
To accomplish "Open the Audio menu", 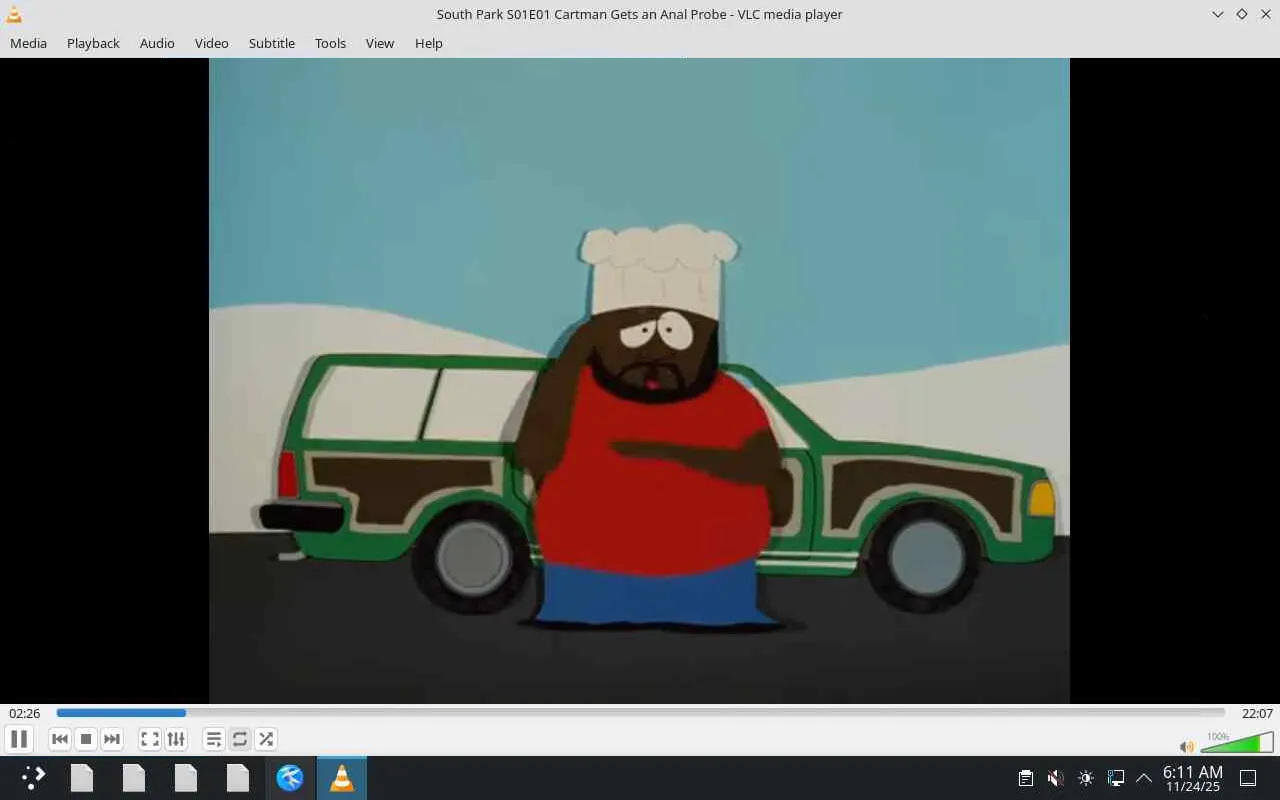I will pos(157,43).
